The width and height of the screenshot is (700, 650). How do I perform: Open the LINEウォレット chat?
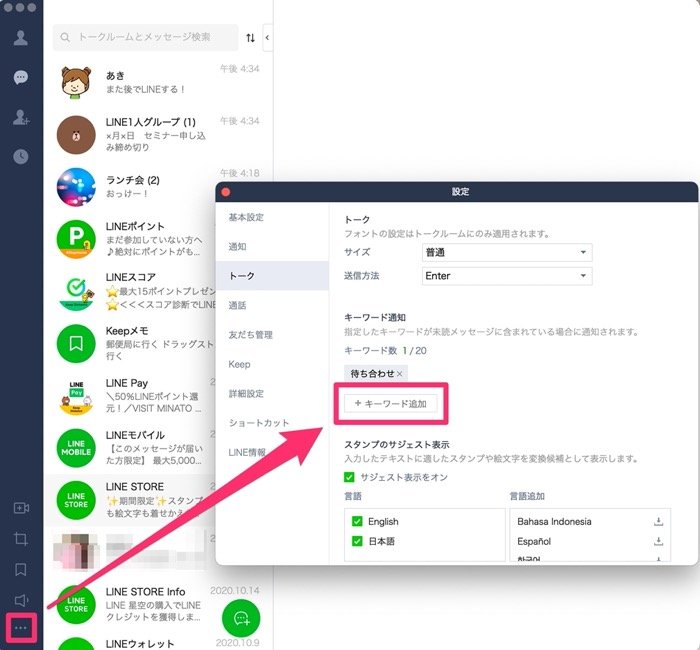[159, 643]
